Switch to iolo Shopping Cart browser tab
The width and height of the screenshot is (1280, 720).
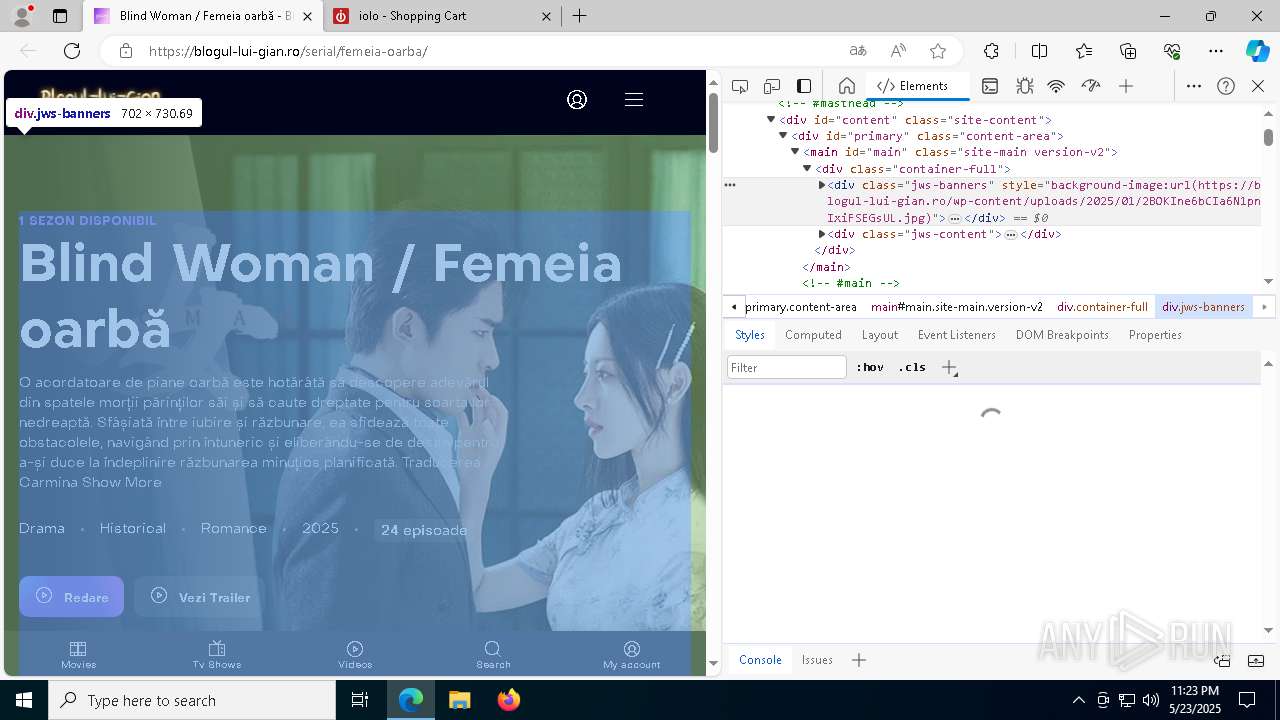(x=444, y=16)
